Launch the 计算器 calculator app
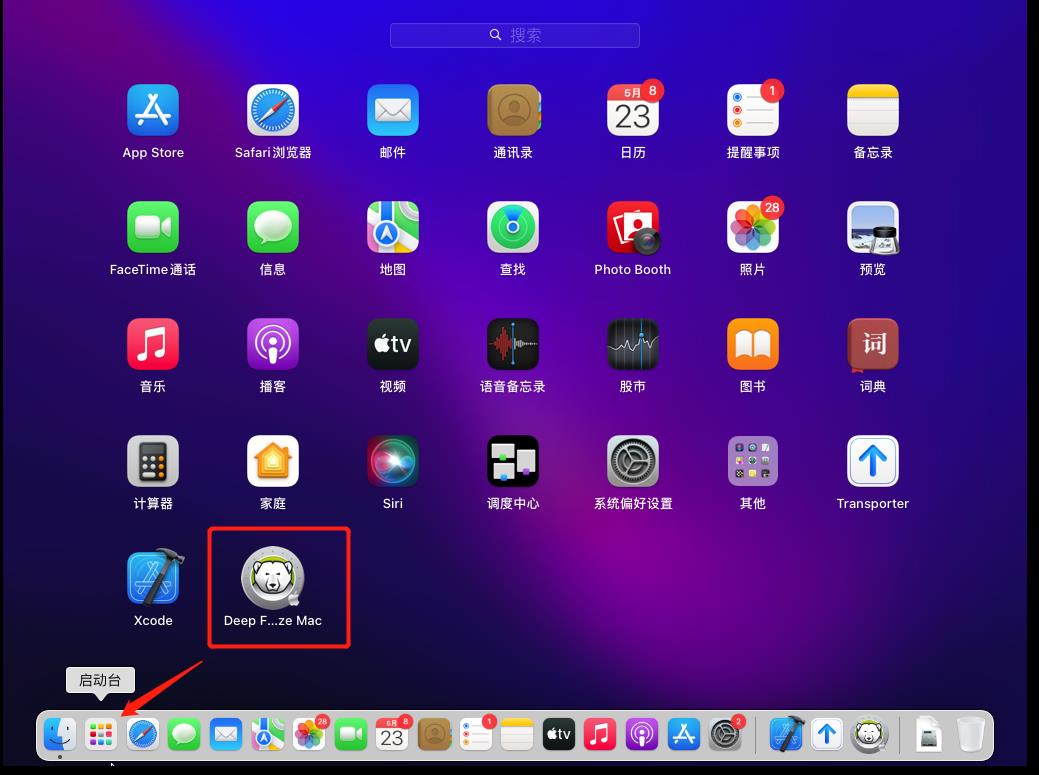Screen dimensions: 1039x775 (x=153, y=461)
